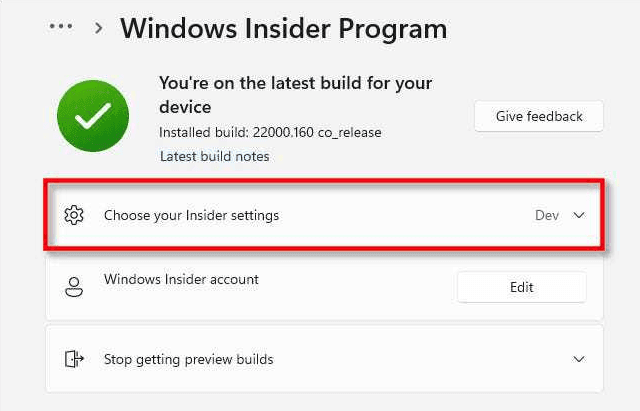
Task: Click the Windows Insider Program page title
Action: pyautogui.click(x=283, y=29)
